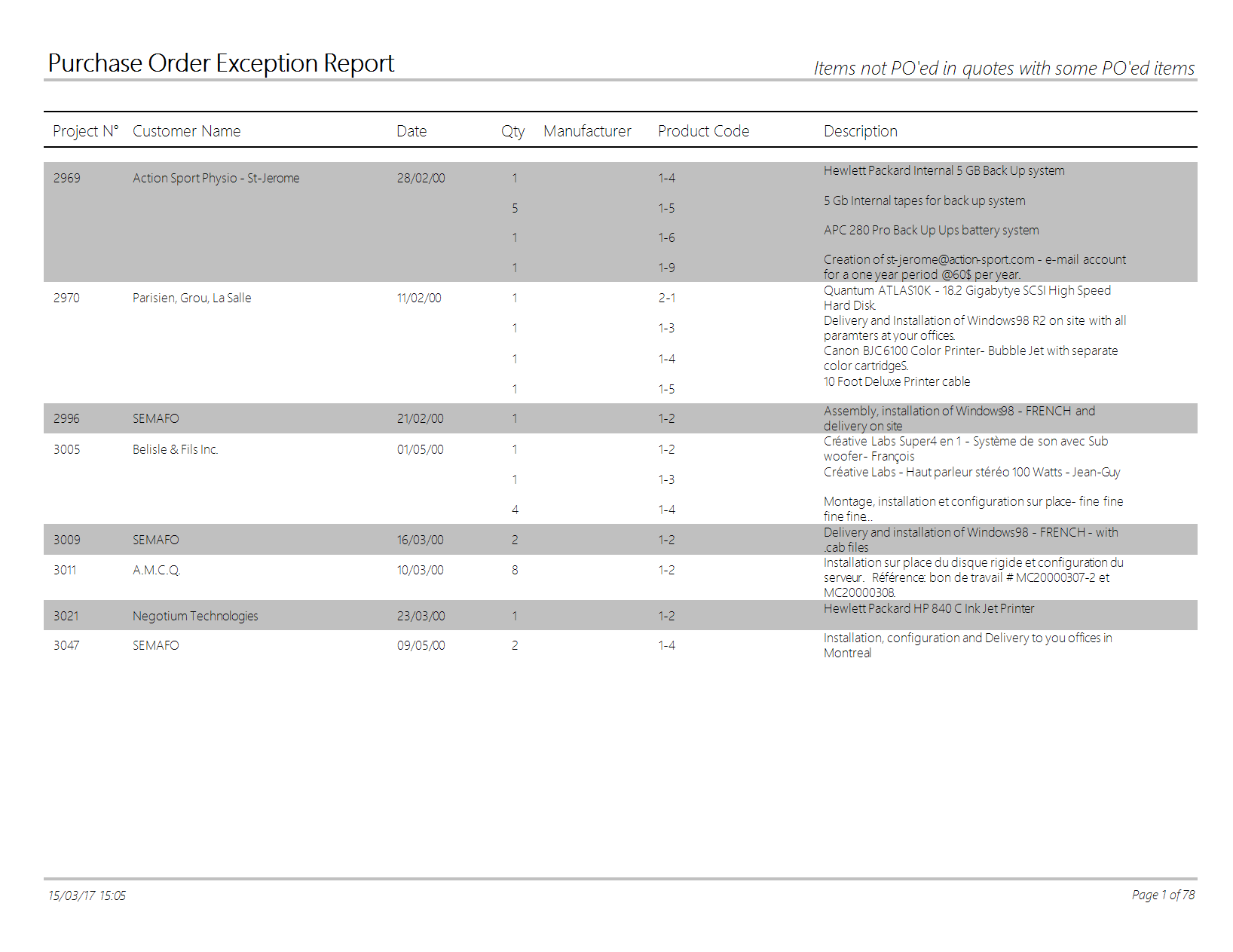Click customer Negotium Technologies

click(195, 616)
